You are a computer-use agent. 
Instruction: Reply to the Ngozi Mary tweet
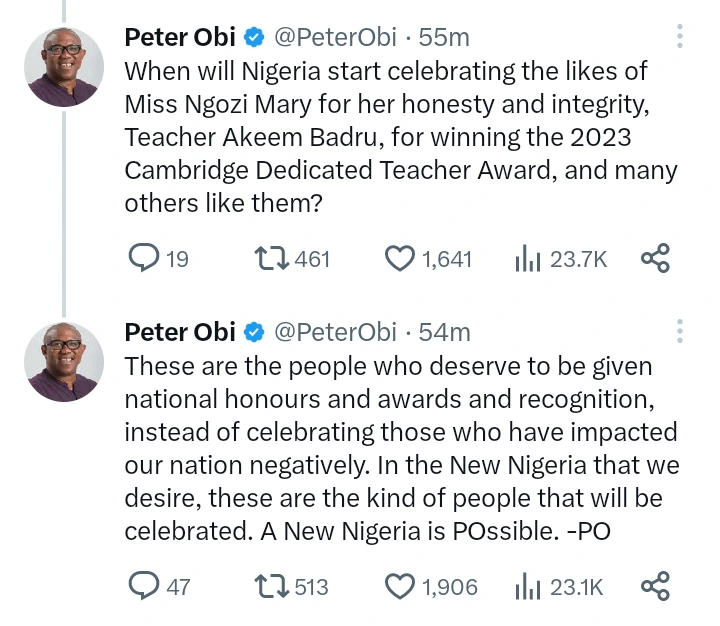coord(145,259)
